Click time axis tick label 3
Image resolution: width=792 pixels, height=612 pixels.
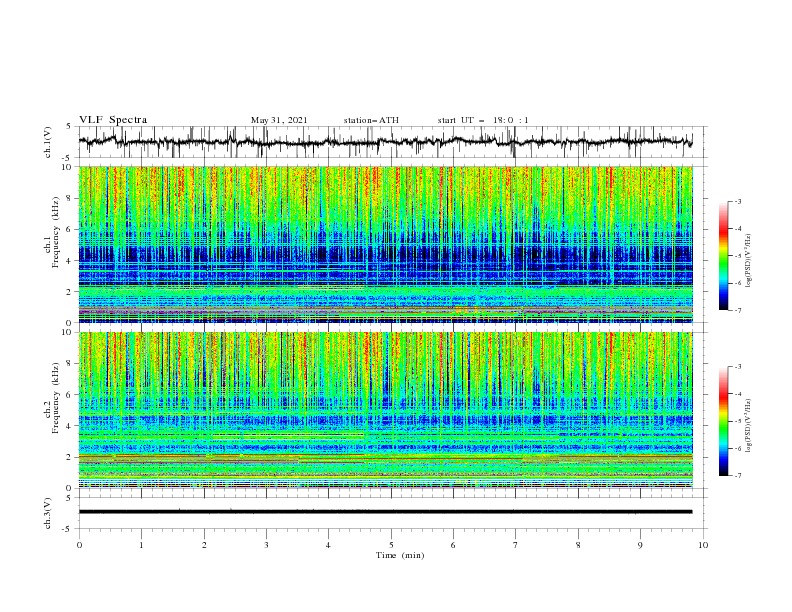pos(266,545)
